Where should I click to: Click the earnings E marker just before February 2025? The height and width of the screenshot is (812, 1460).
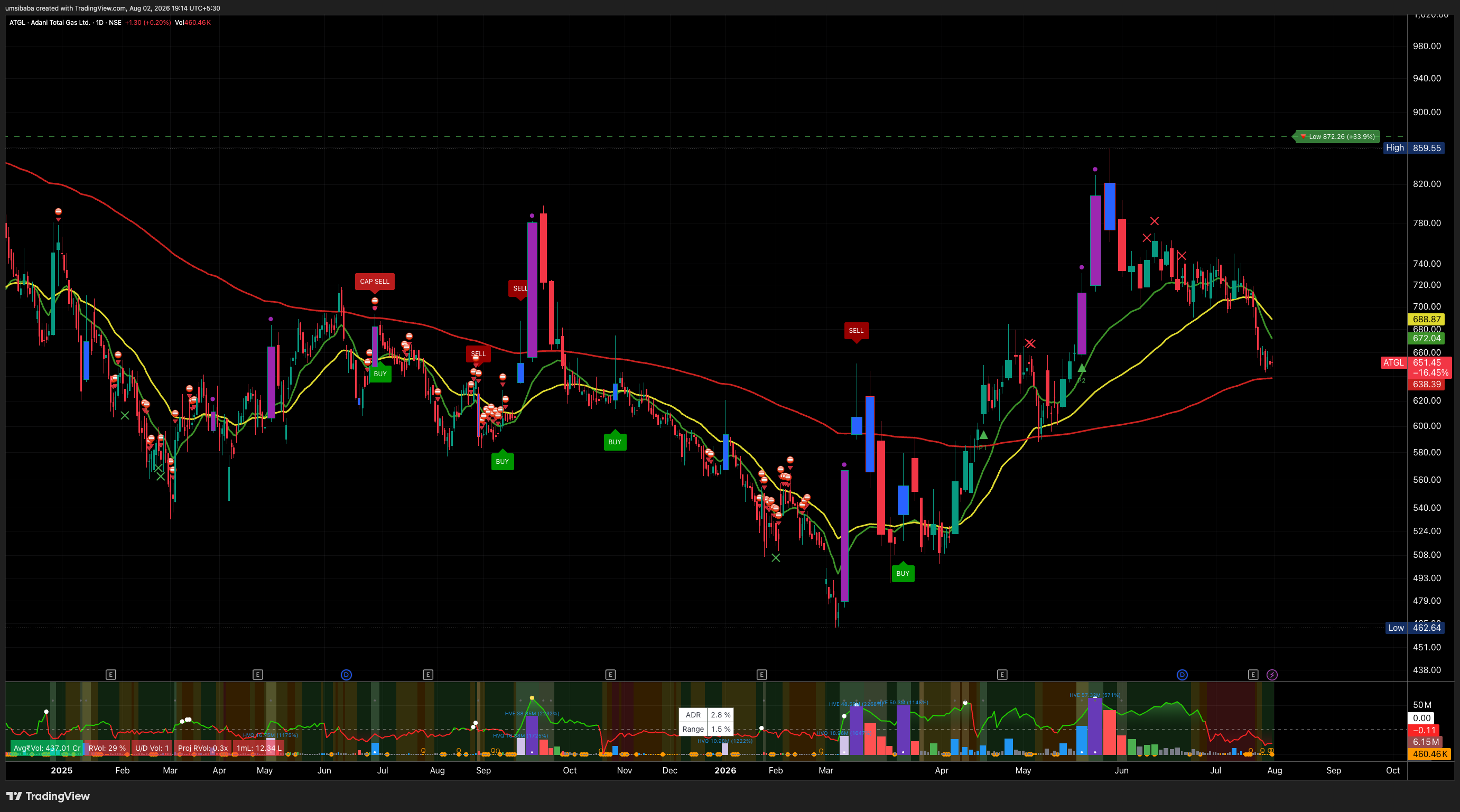click(111, 674)
